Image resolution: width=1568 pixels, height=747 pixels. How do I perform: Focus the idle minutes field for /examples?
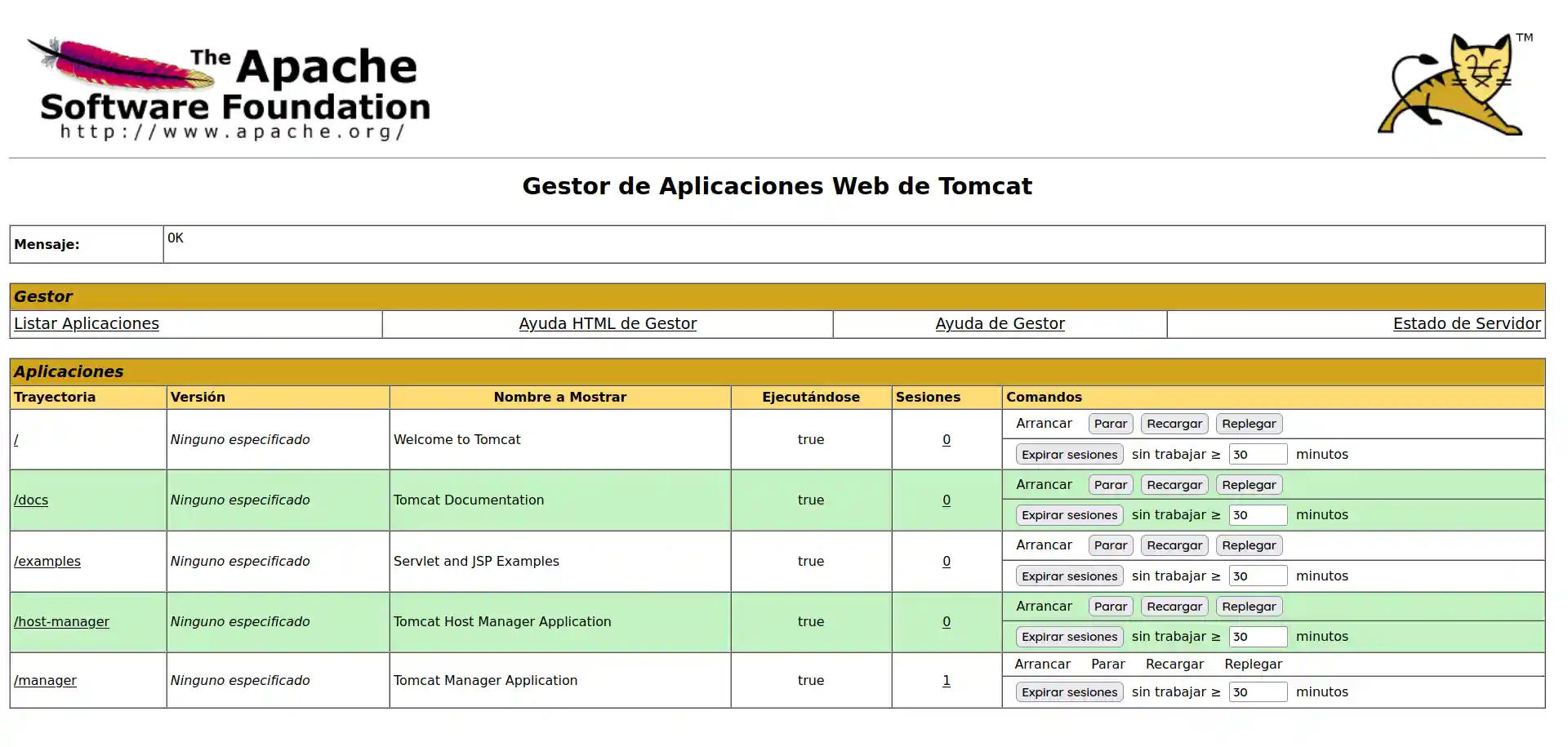[1258, 576]
